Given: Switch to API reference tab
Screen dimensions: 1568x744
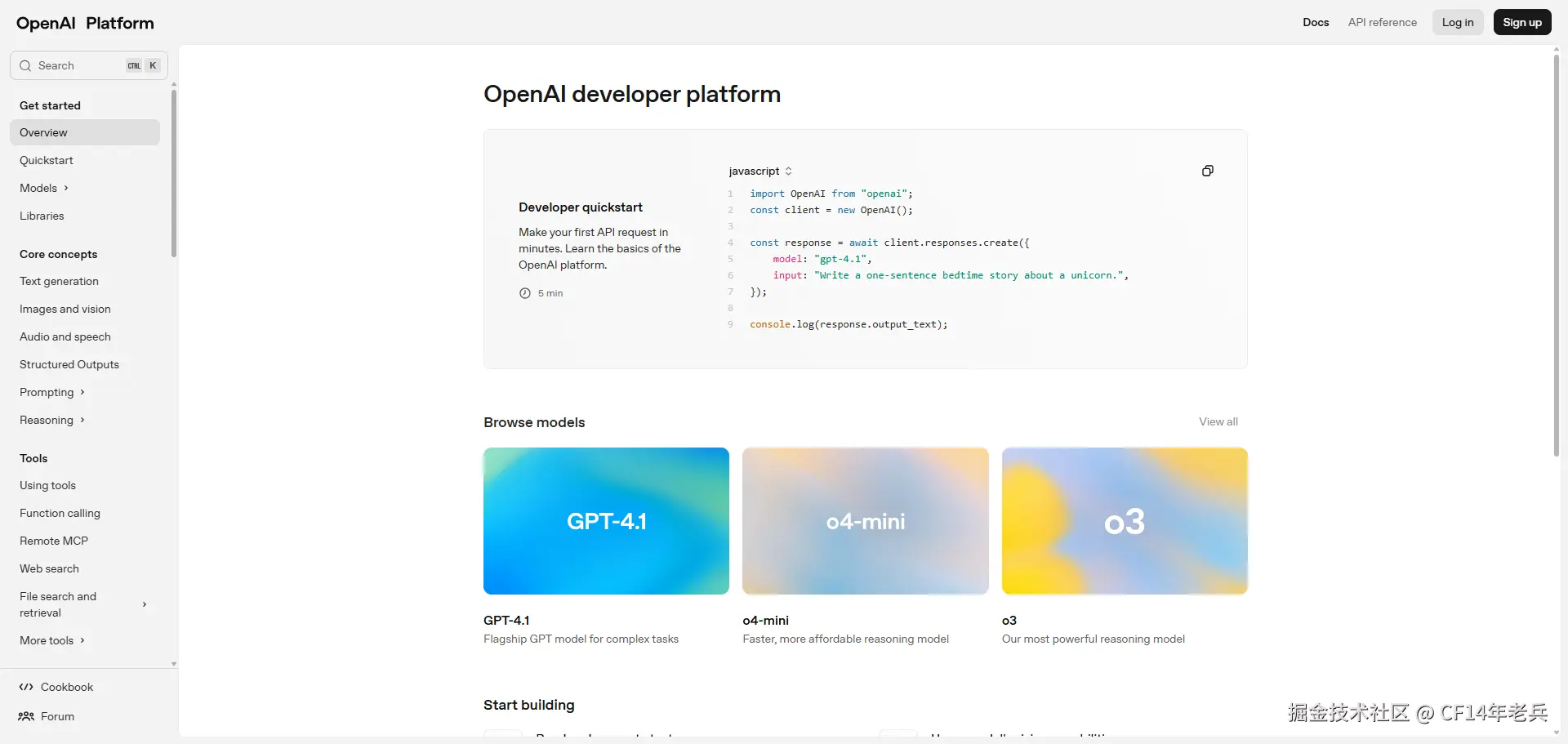Looking at the screenshot, I should point(1383,22).
